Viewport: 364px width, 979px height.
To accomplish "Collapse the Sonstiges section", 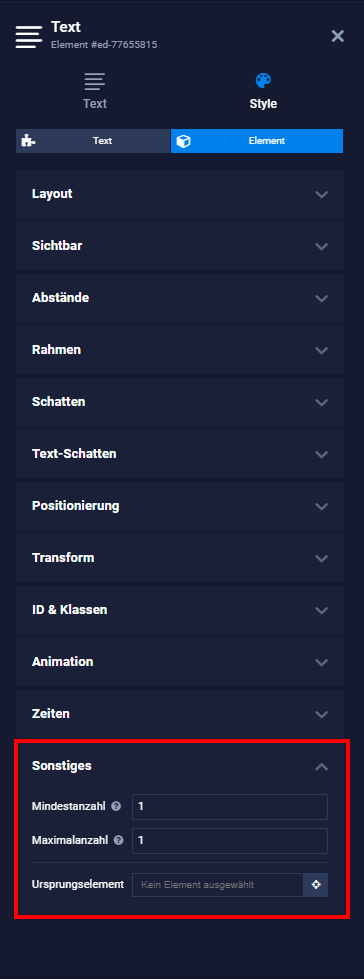I will tap(180, 766).
